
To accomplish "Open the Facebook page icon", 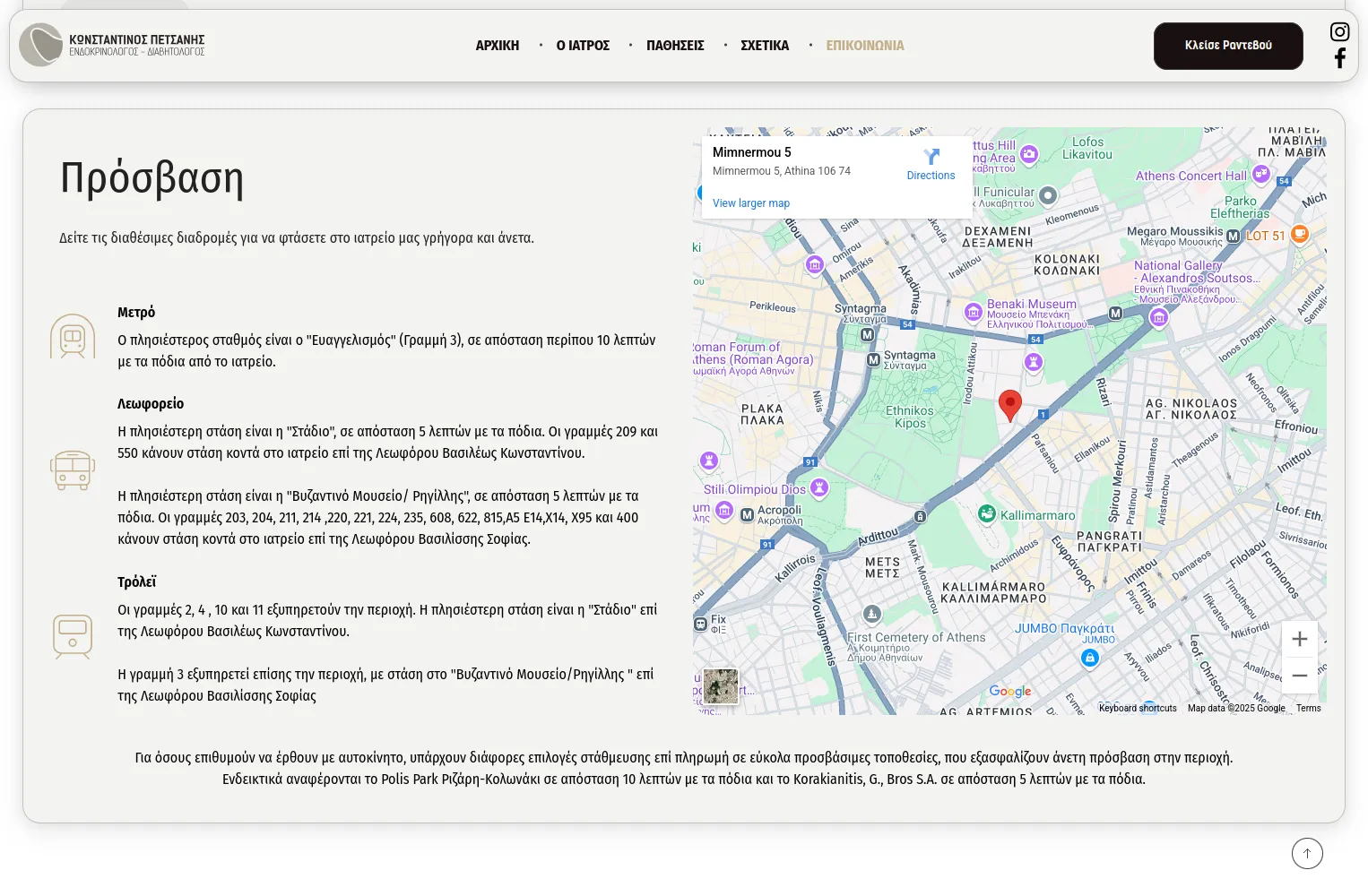I will pos(1339,58).
